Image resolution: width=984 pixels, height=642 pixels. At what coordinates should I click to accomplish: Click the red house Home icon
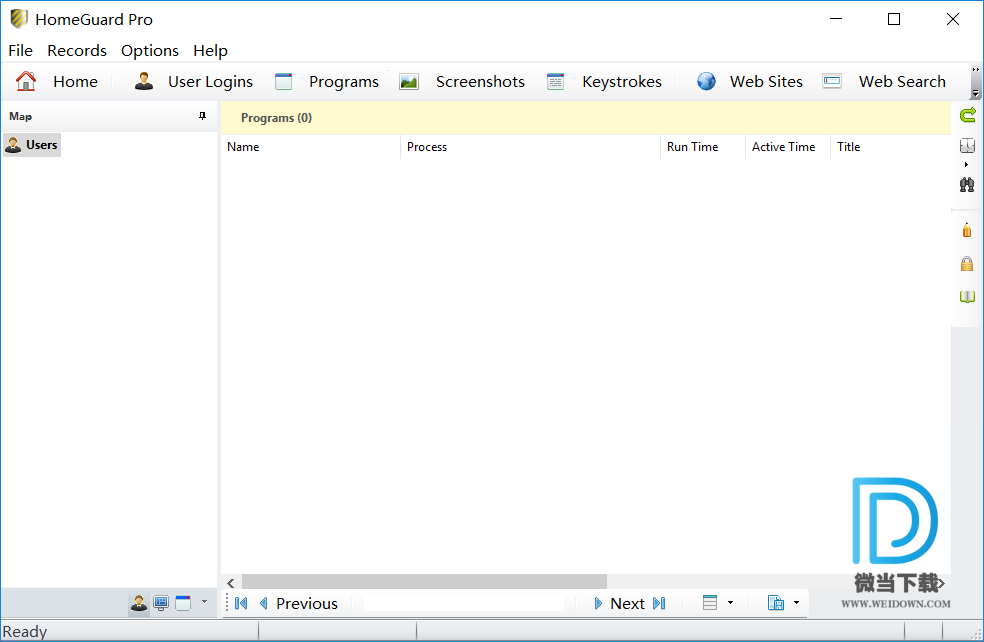click(x=26, y=81)
